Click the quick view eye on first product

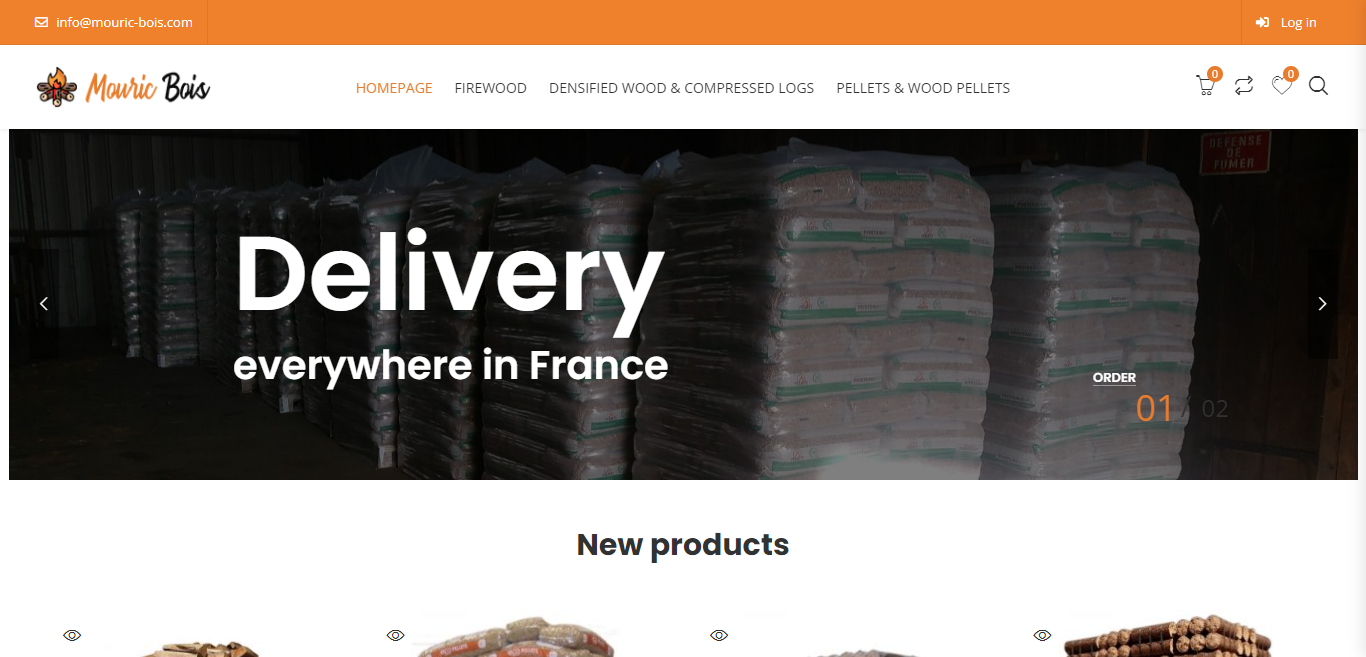pyautogui.click(x=72, y=635)
